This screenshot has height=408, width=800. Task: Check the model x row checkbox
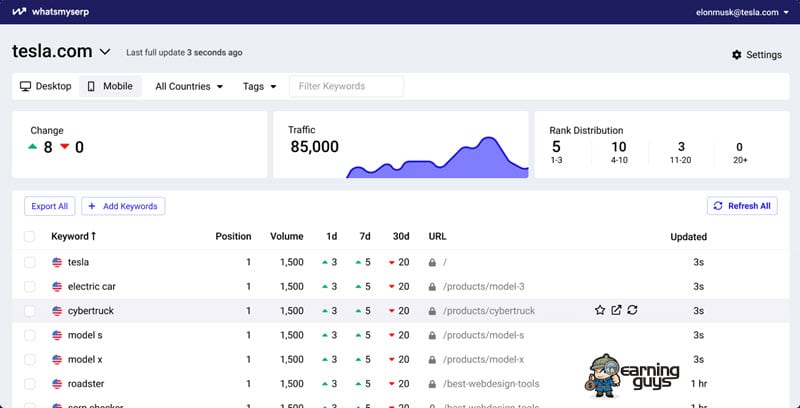coord(30,360)
